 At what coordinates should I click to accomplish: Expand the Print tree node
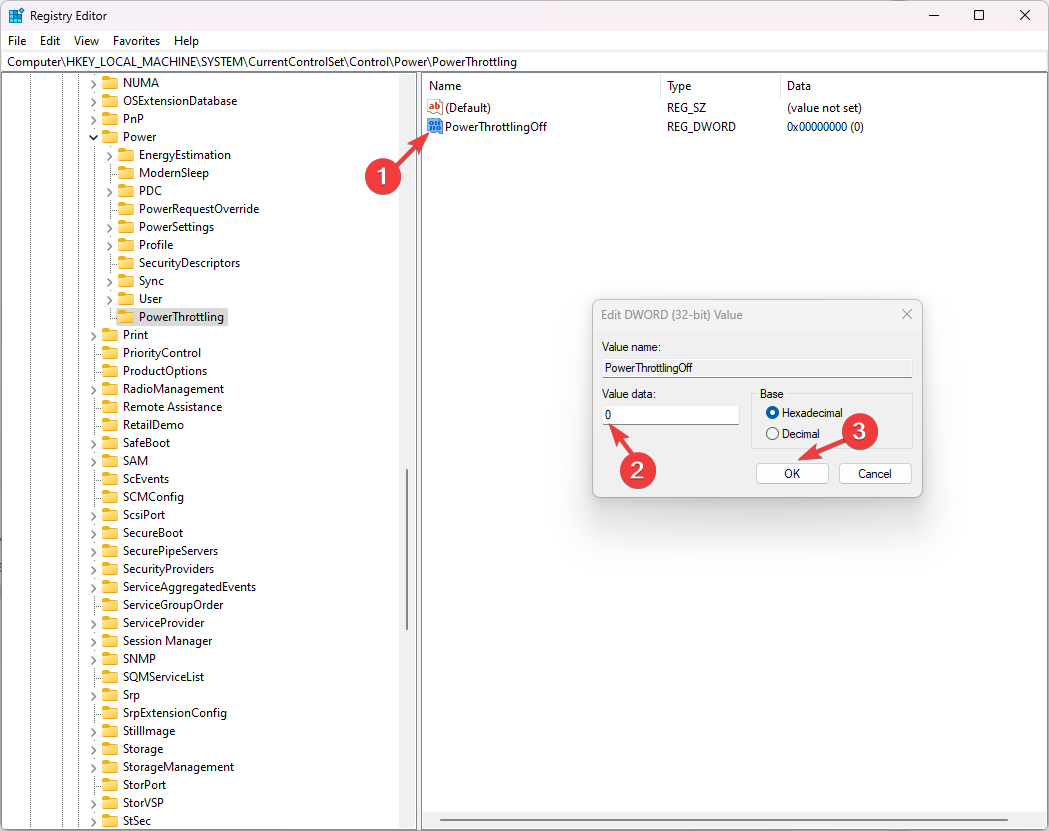pos(93,335)
